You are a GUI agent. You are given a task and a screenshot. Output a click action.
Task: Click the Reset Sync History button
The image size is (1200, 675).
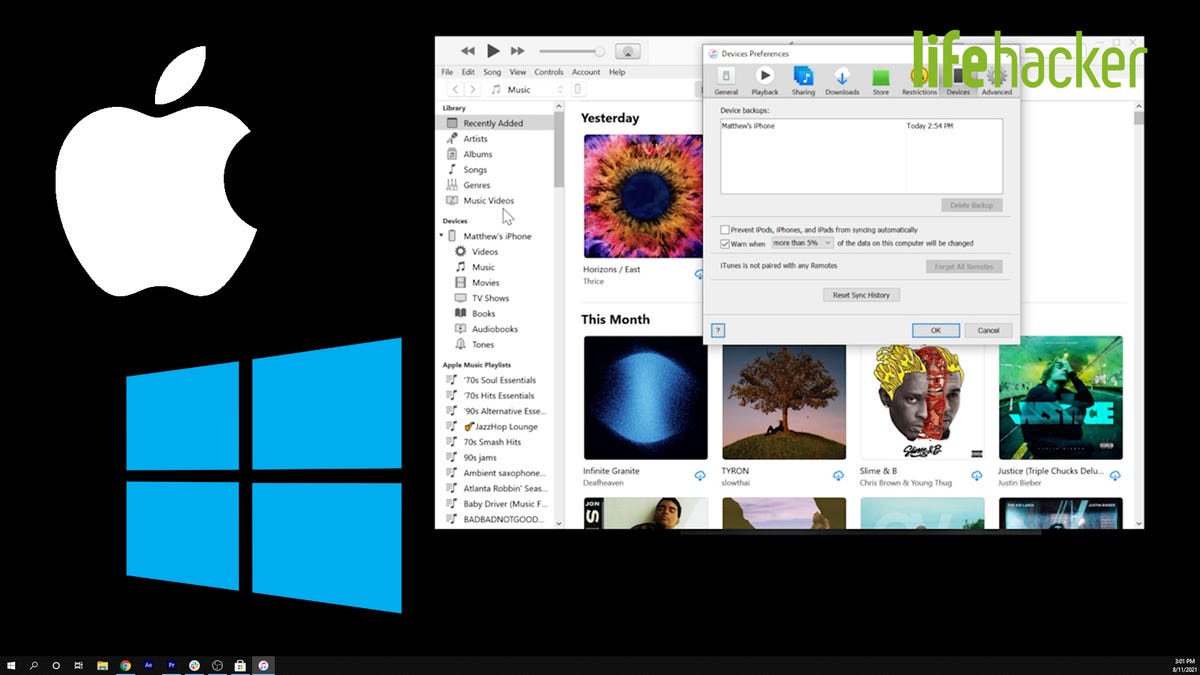coord(861,295)
